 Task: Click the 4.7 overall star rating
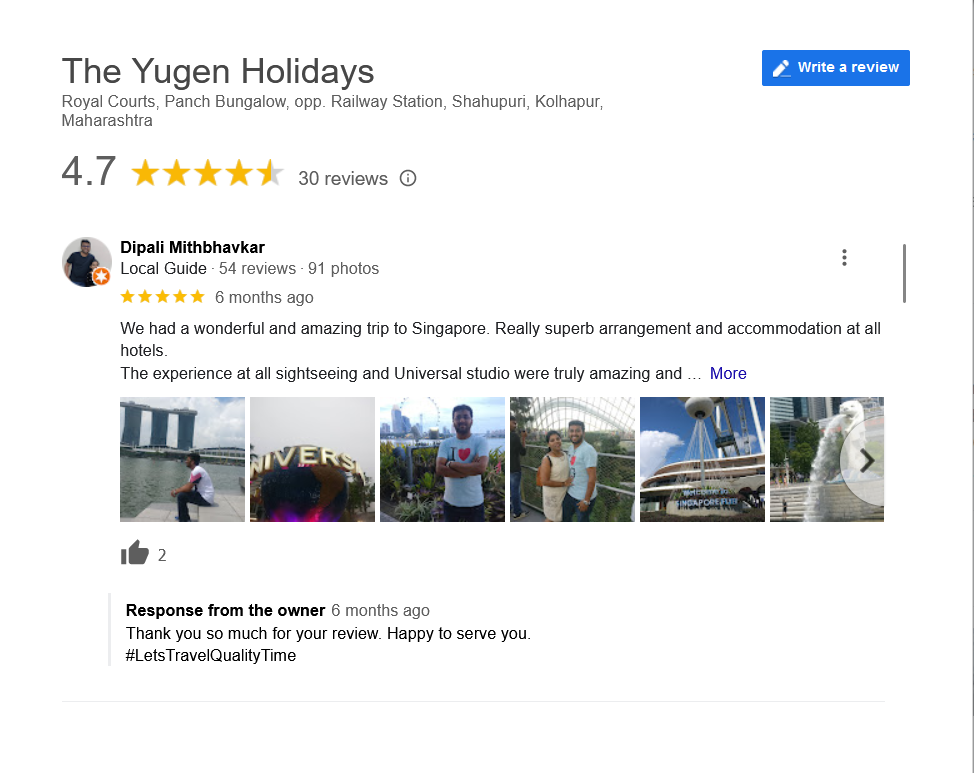[x=207, y=173]
